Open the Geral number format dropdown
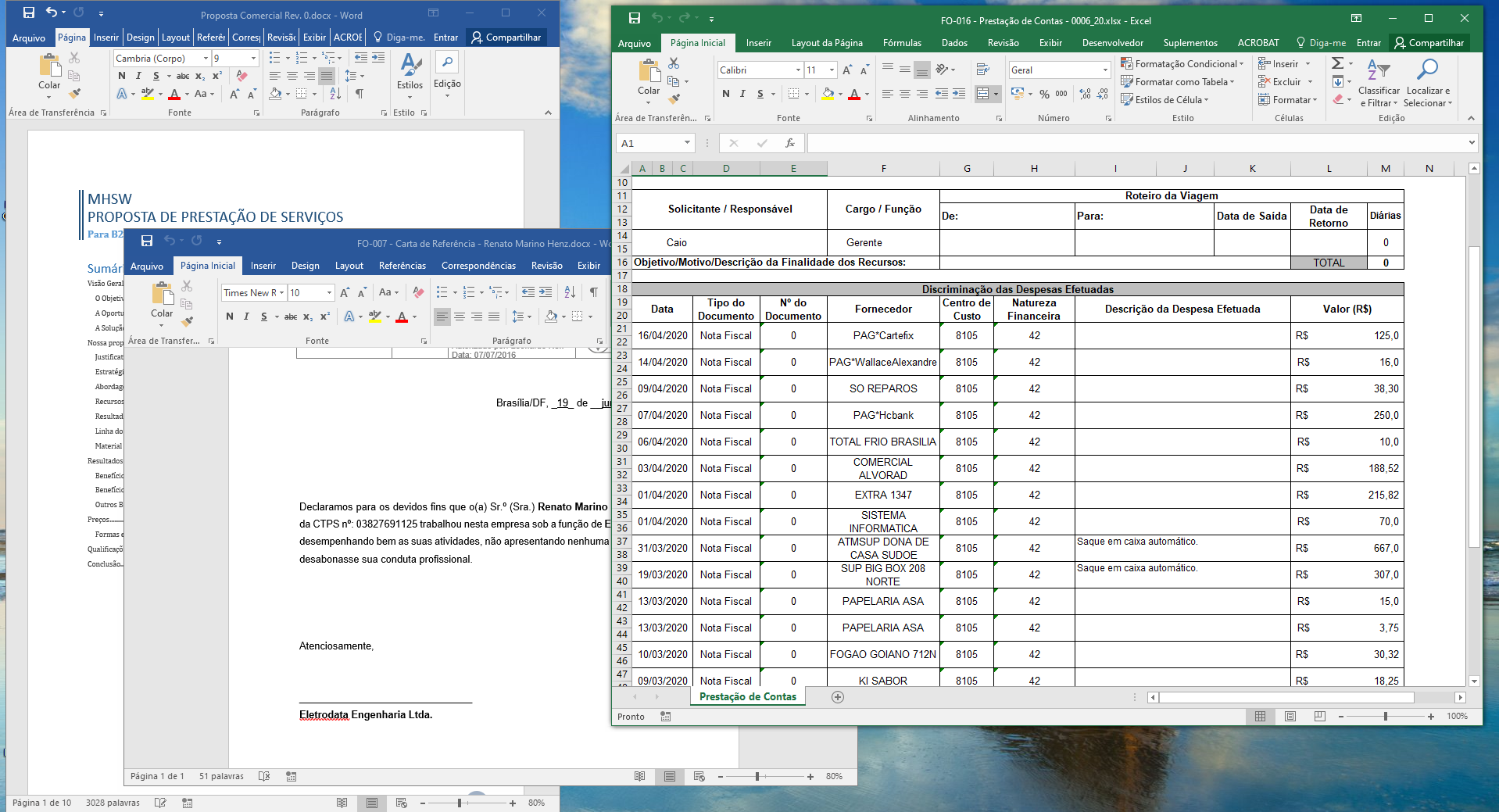Viewport: 1499px width, 812px height. coord(1105,70)
